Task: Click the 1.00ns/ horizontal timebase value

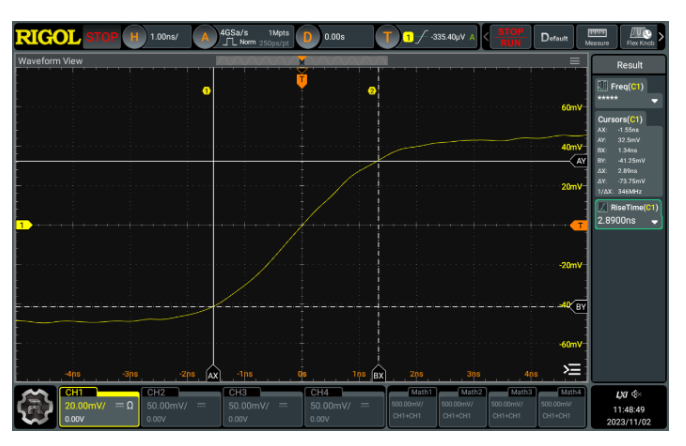Action: pos(164,37)
